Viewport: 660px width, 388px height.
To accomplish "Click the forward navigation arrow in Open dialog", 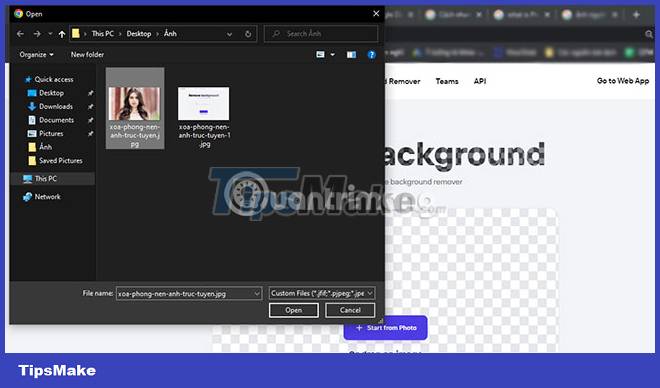I will (x=37, y=34).
